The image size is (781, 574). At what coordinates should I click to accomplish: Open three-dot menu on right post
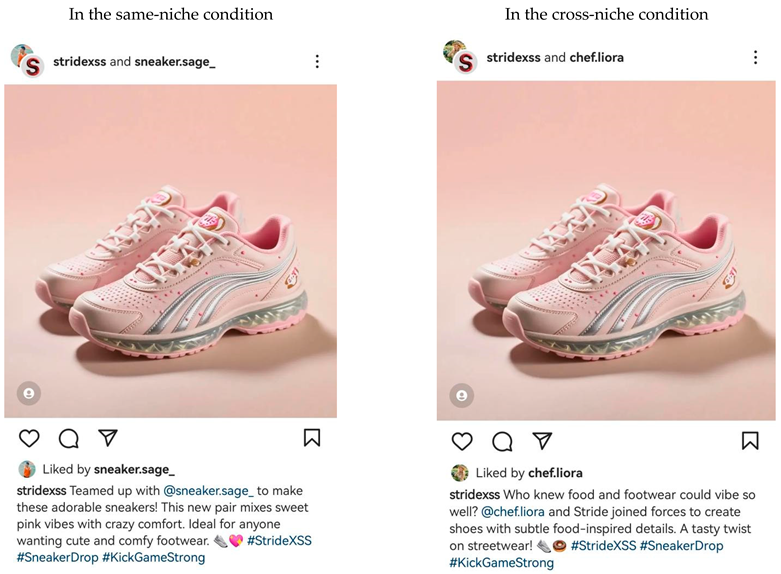[756, 58]
